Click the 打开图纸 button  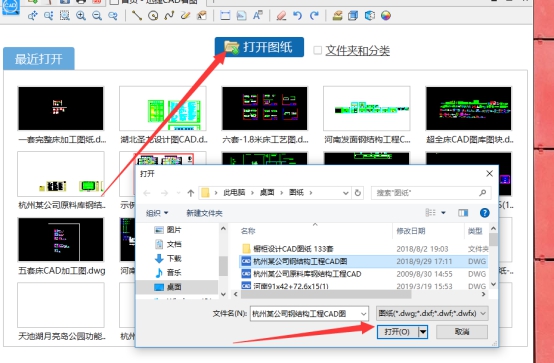pos(259,47)
